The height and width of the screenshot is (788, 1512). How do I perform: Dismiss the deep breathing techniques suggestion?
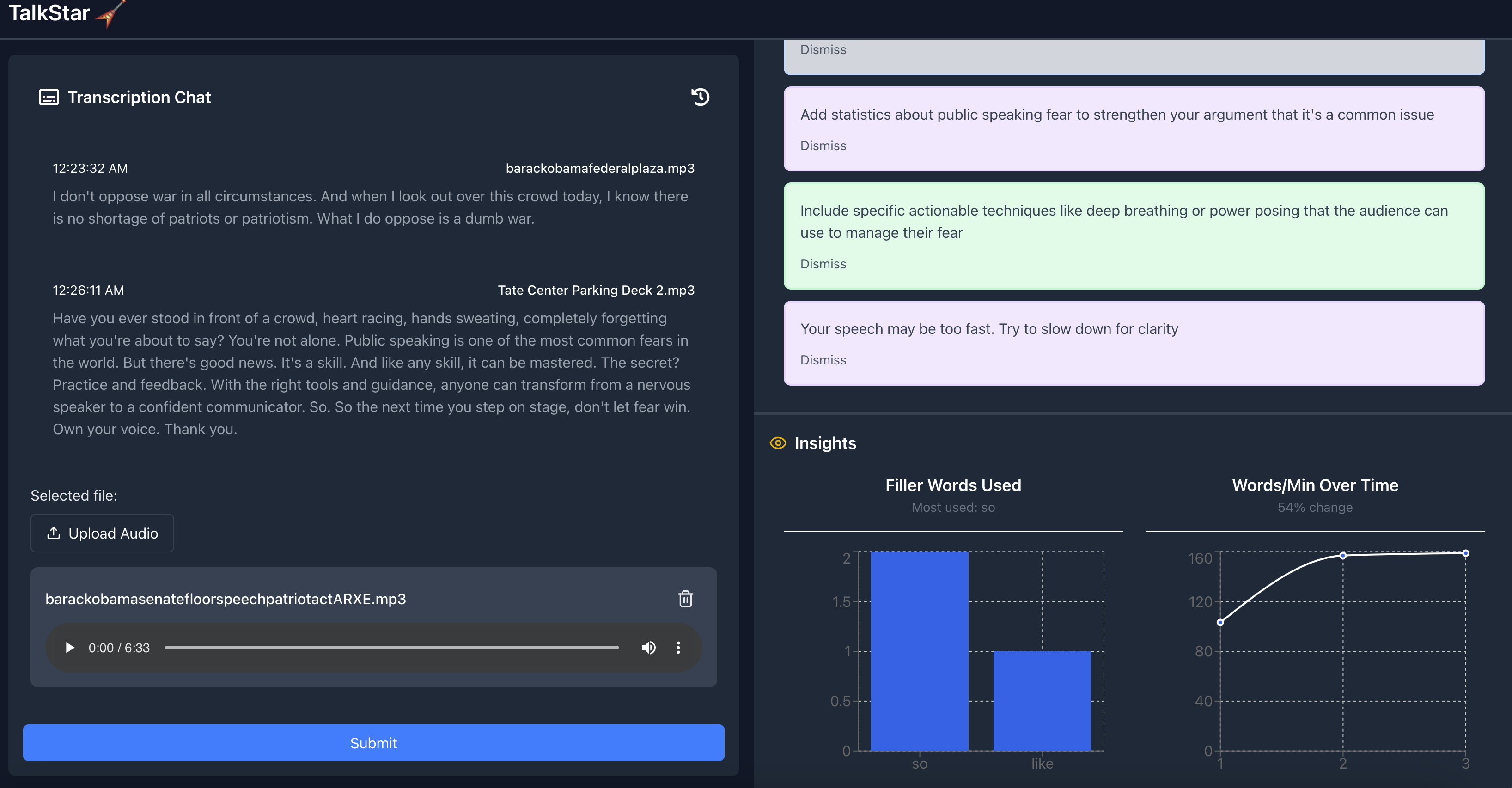823,264
